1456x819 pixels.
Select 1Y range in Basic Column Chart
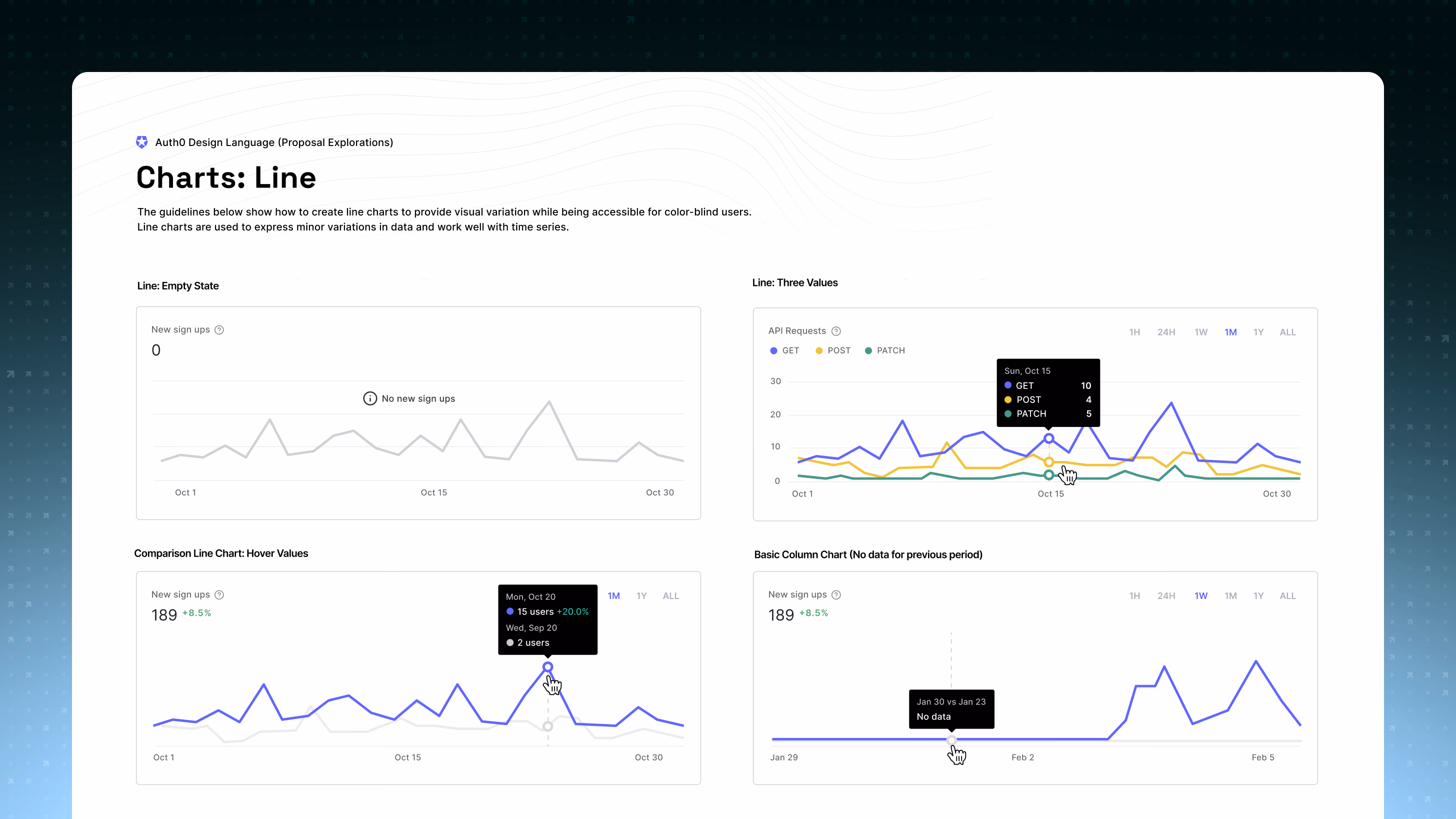coord(1258,595)
